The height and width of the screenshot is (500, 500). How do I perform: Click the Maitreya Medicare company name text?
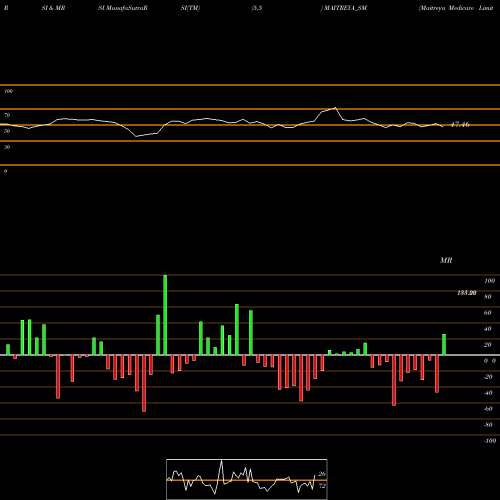pyautogui.click(x=456, y=8)
